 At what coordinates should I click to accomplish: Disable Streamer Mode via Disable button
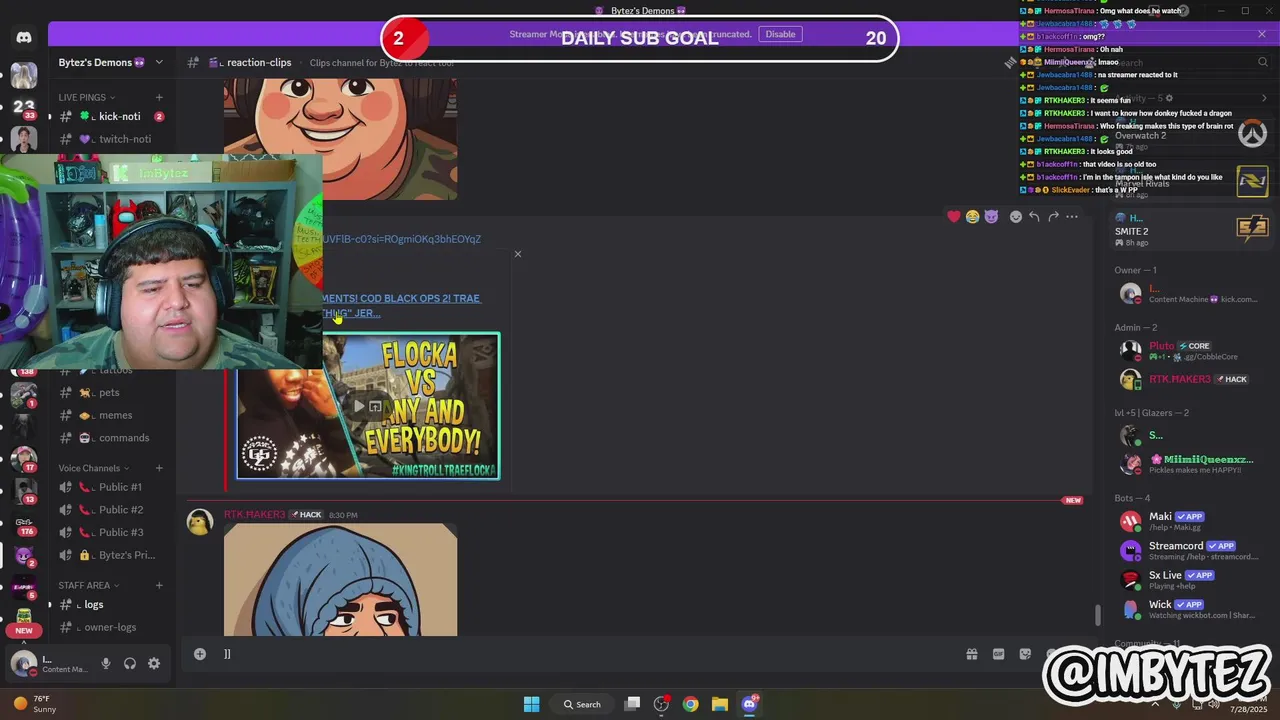click(x=780, y=34)
